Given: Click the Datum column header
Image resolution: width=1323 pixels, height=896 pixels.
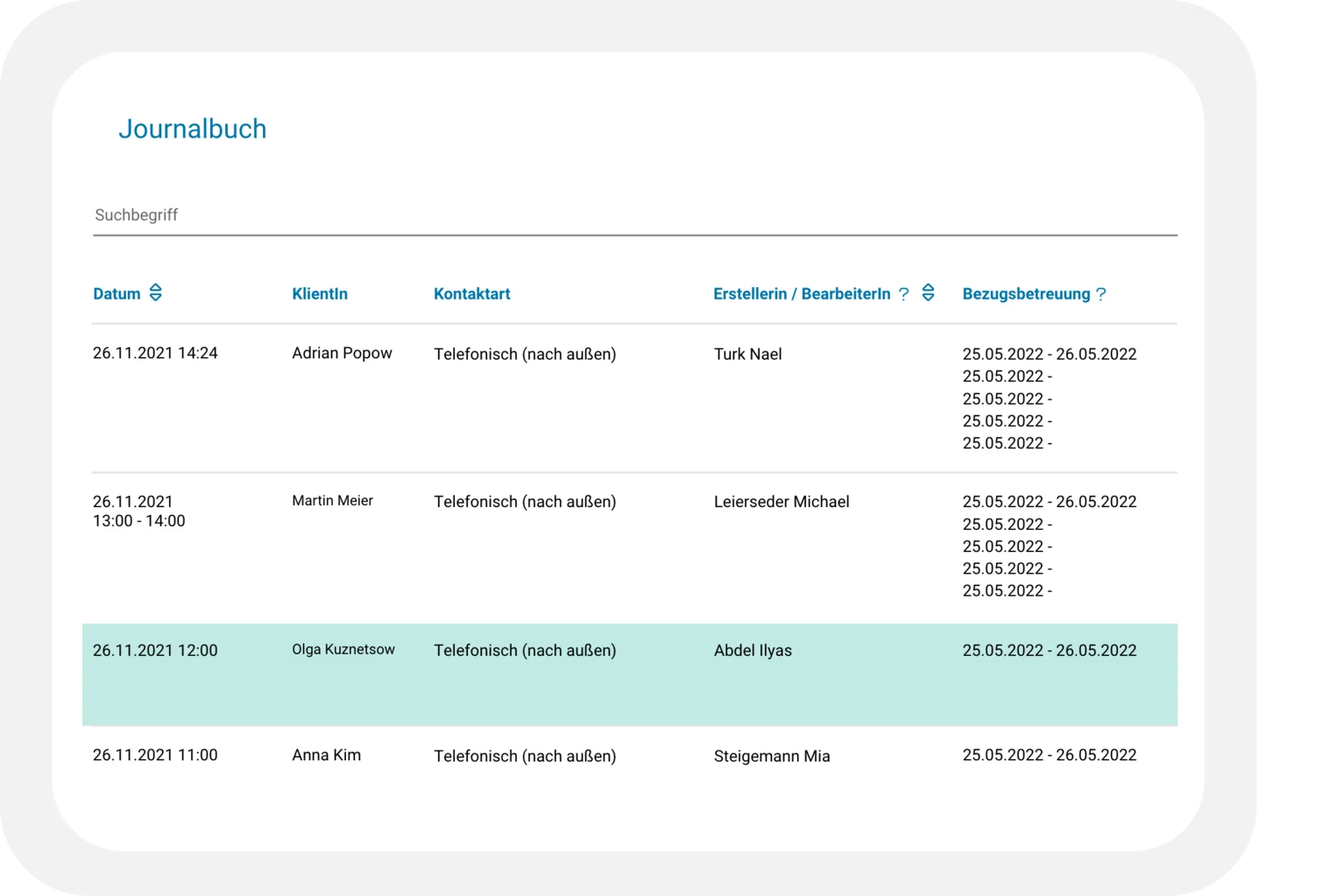Looking at the screenshot, I should click(117, 294).
